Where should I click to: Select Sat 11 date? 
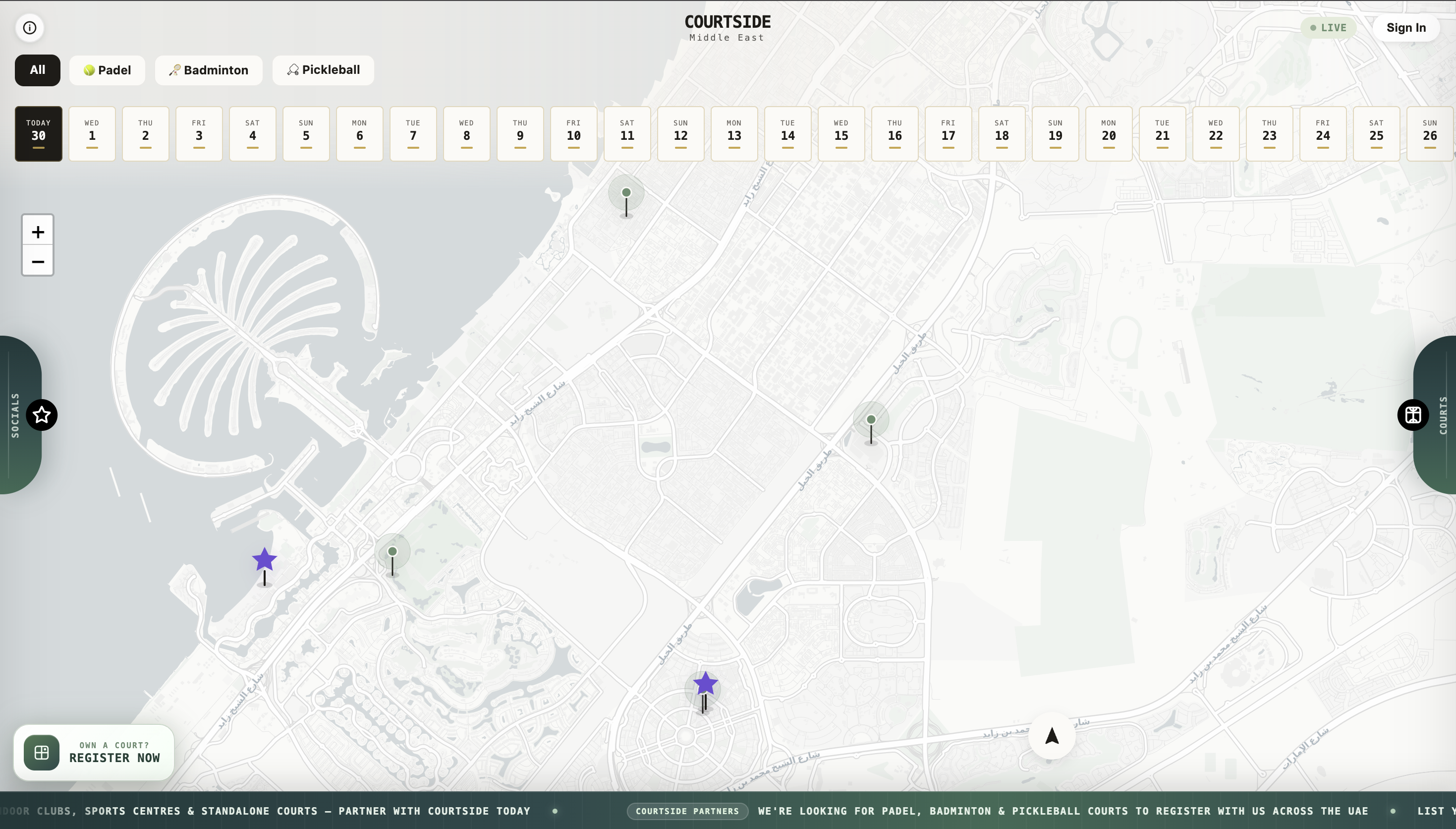pos(627,134)
